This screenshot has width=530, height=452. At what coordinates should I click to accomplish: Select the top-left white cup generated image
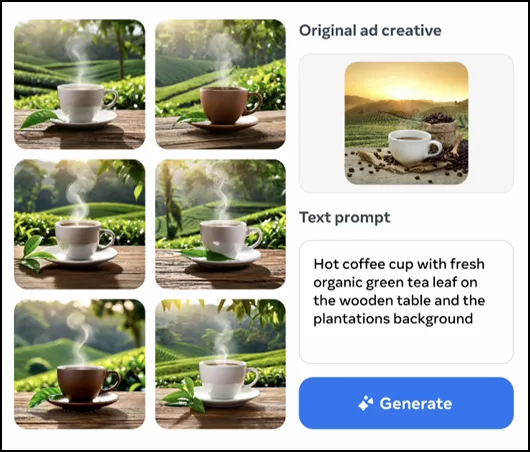[x=80, y=84]
